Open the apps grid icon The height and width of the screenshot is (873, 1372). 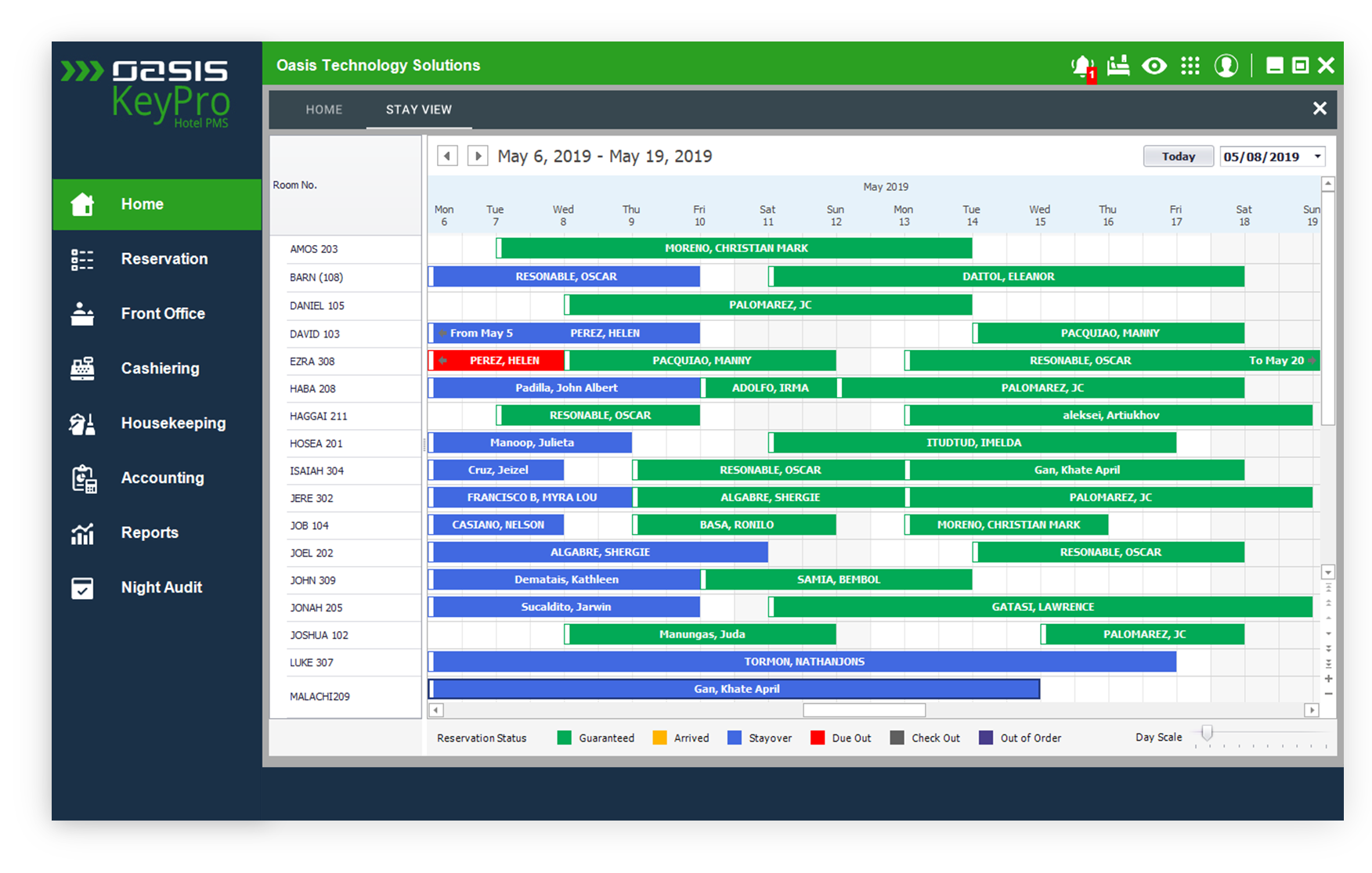pyautogui.click(x=1190, y=66)
